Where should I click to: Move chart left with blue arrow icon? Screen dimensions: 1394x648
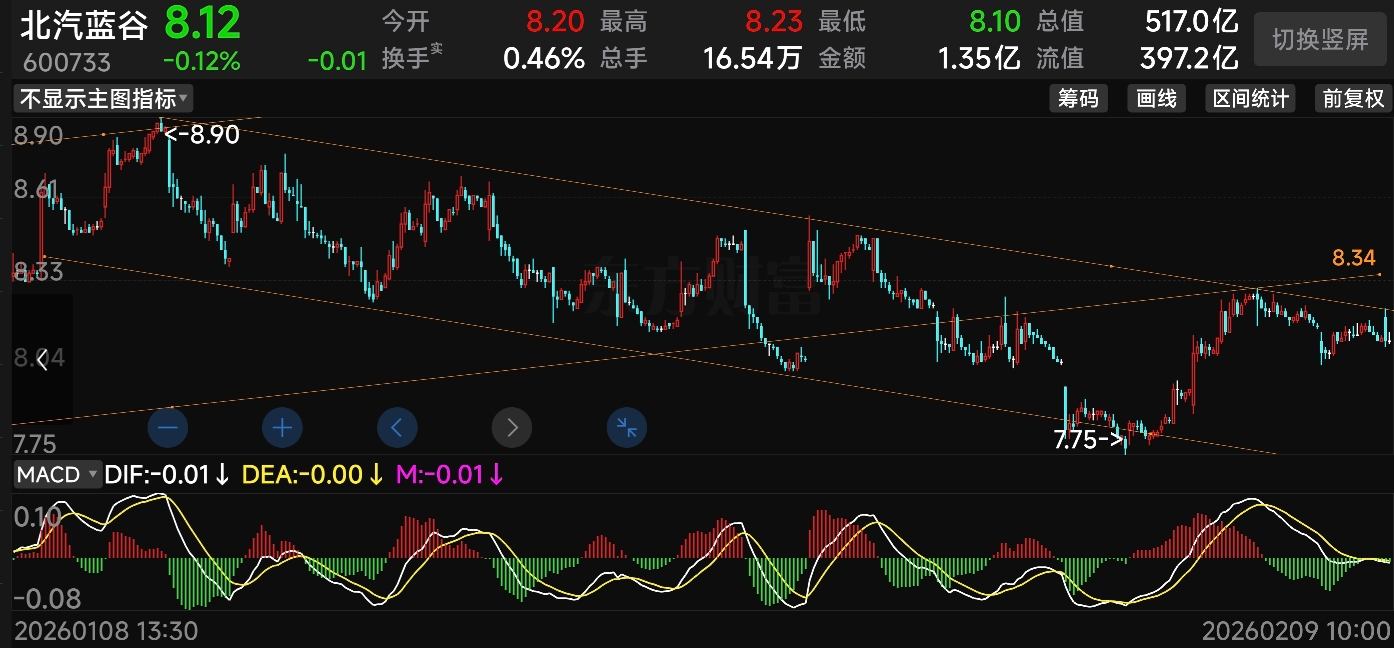click(x=397, y=428)
